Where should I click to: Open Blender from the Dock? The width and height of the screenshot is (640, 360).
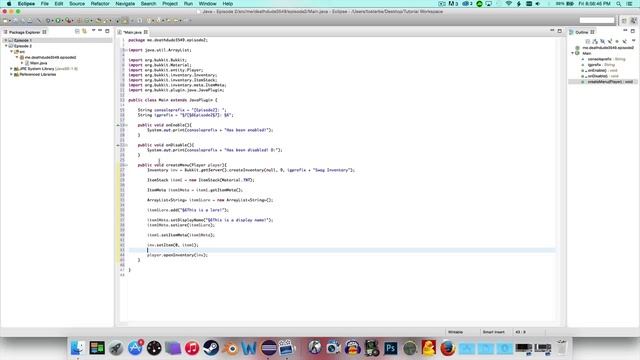(x=231, y=348)
